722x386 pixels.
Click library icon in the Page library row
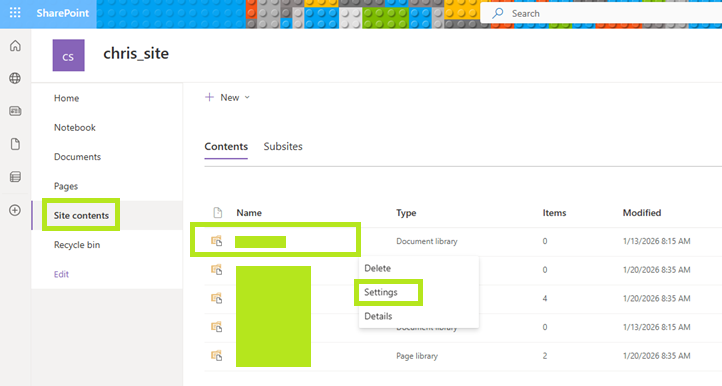coord(216,356)
